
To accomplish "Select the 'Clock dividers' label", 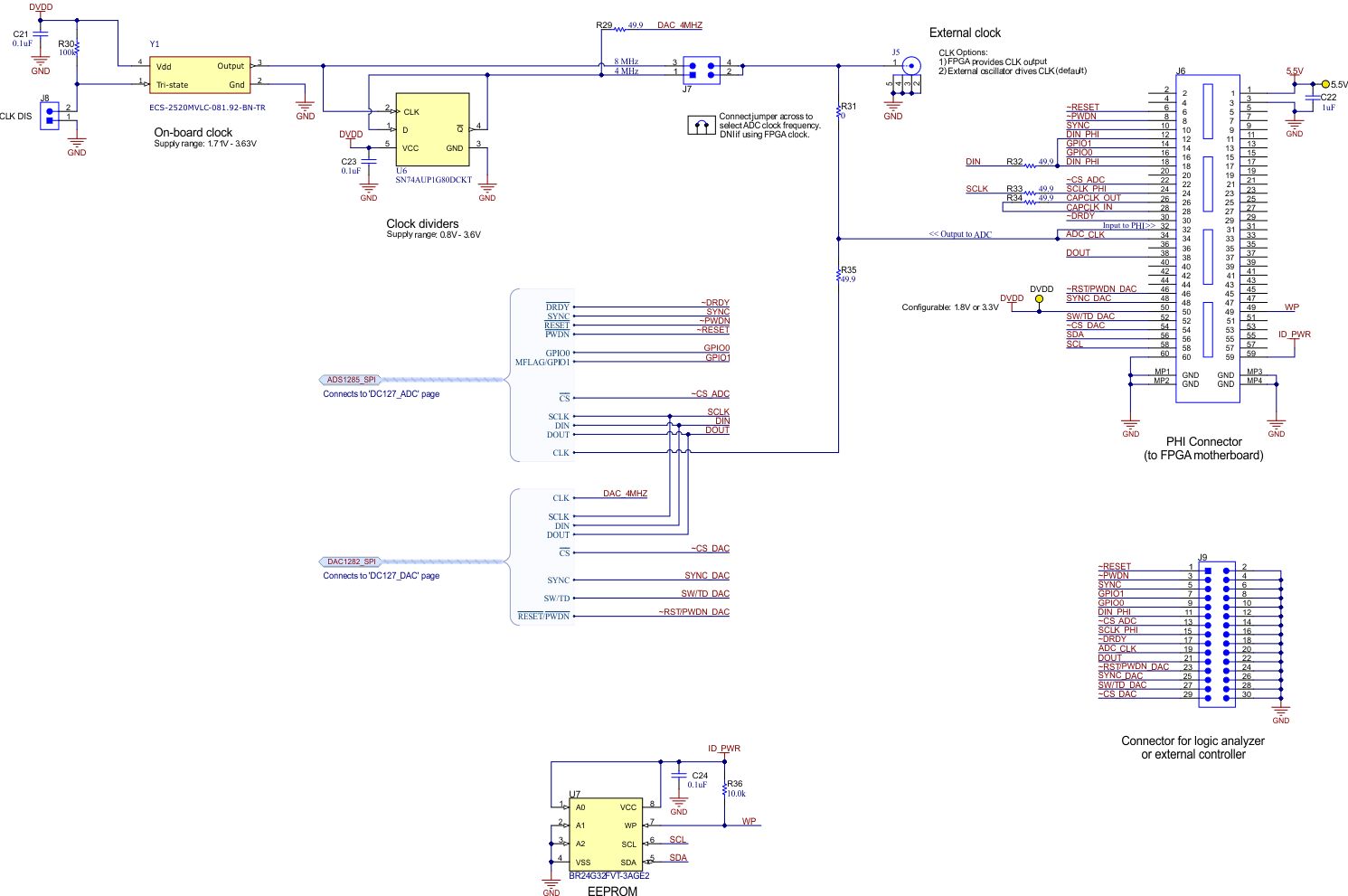I will 422,223.
